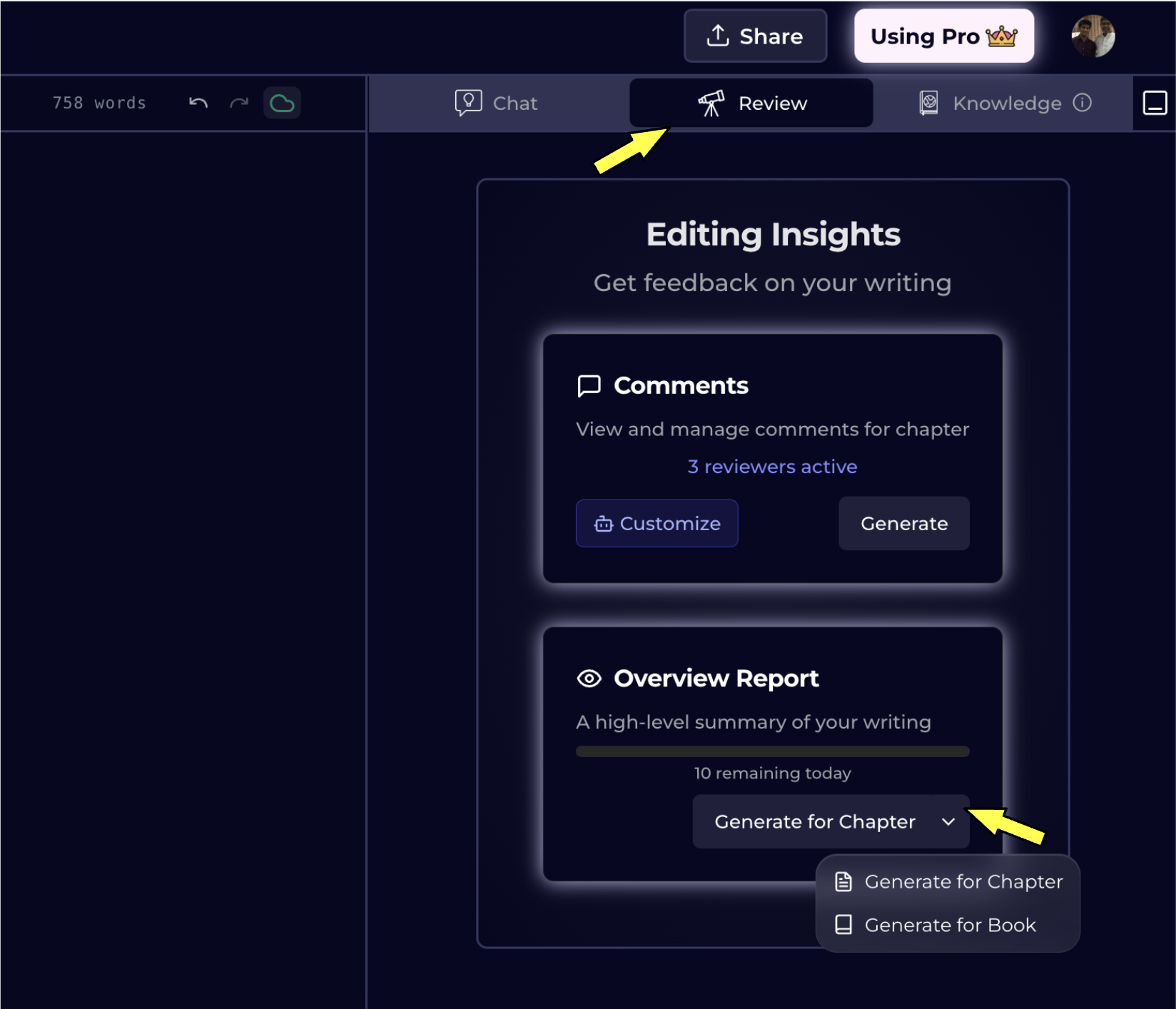Click the Comments speech bubble icon

589,385
